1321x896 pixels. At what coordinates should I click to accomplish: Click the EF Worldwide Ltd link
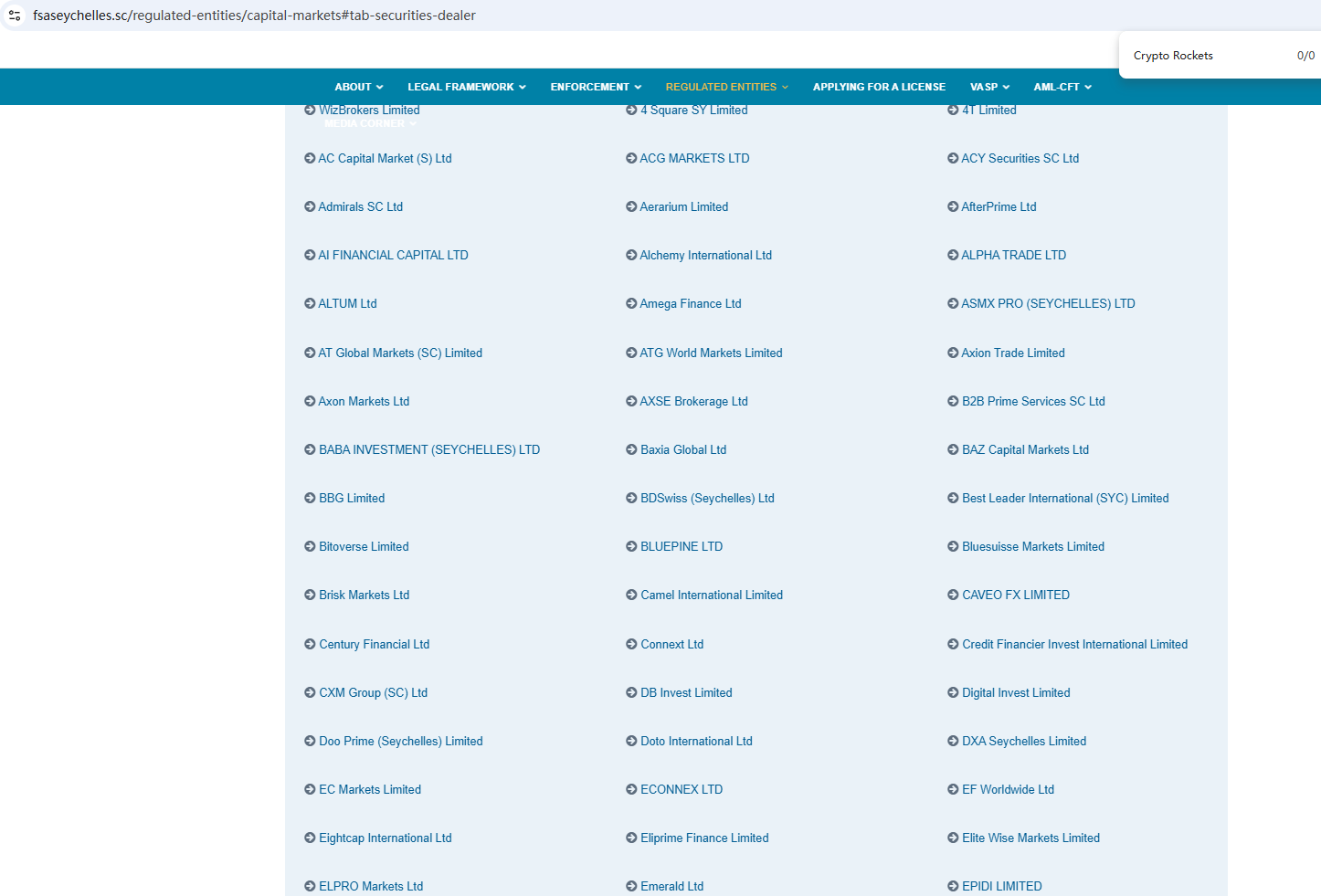(1008, 789)
